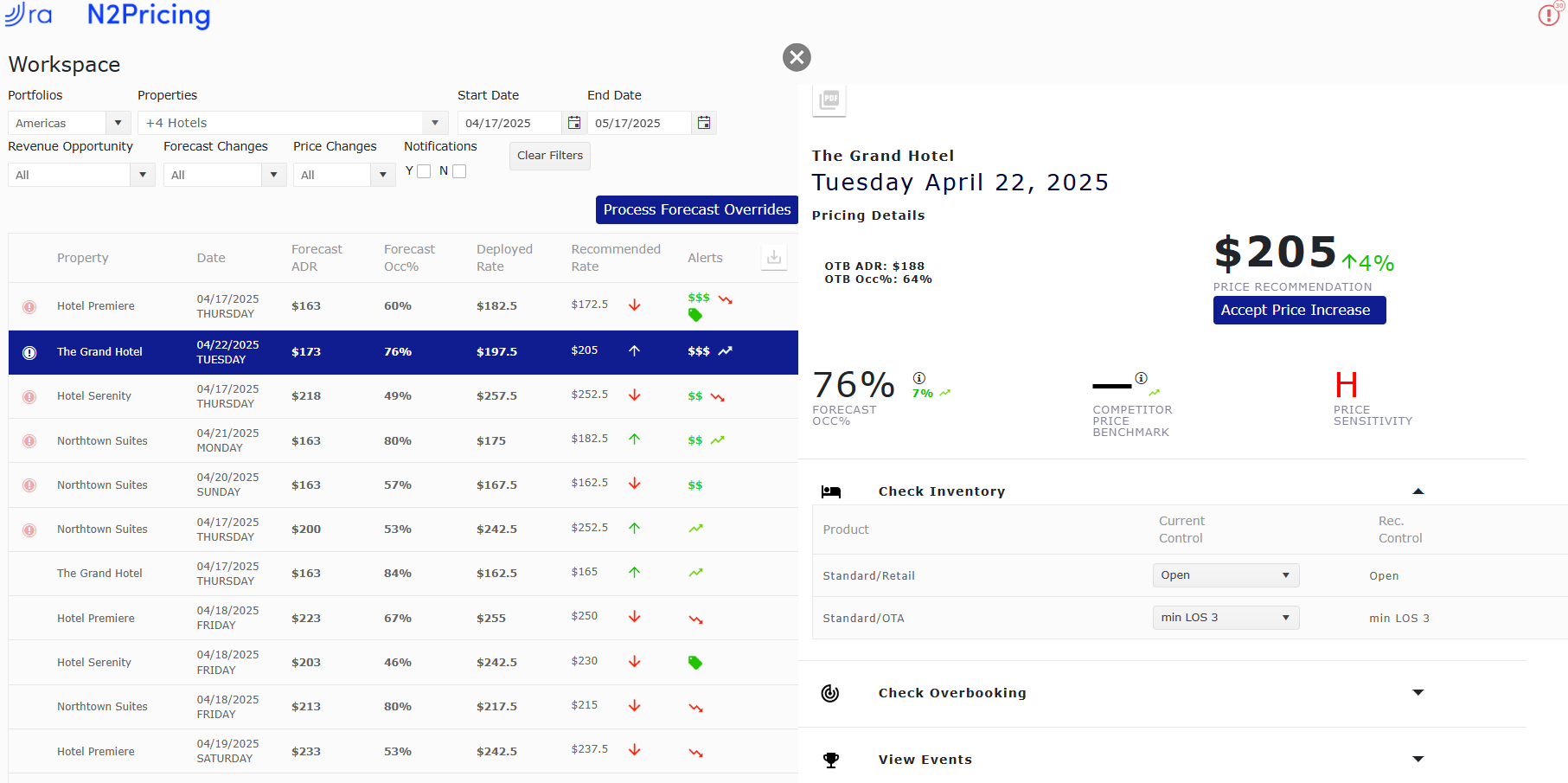Open Standard/Retail Current Control dropdown
Viewport: 1568px width, 783px height.
1226,575
